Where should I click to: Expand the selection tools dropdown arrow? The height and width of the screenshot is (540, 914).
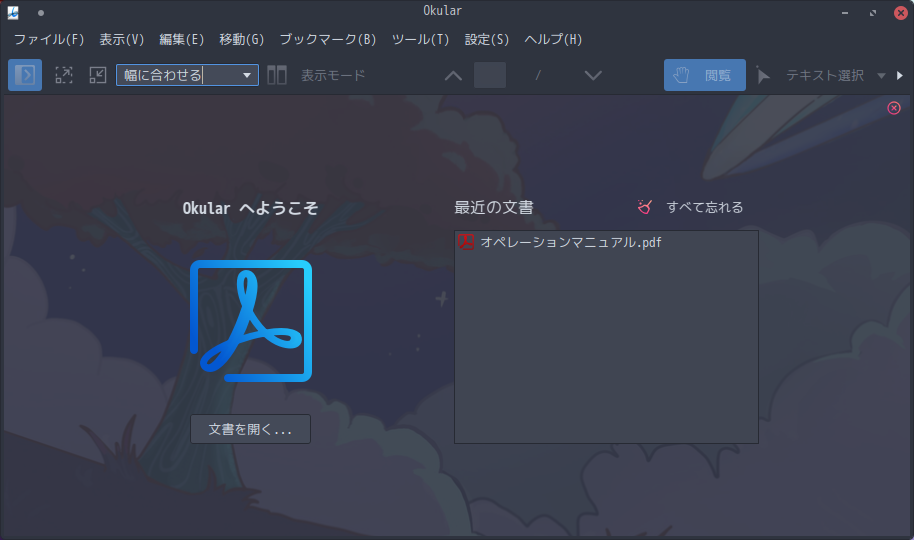(x=881, y=76)
